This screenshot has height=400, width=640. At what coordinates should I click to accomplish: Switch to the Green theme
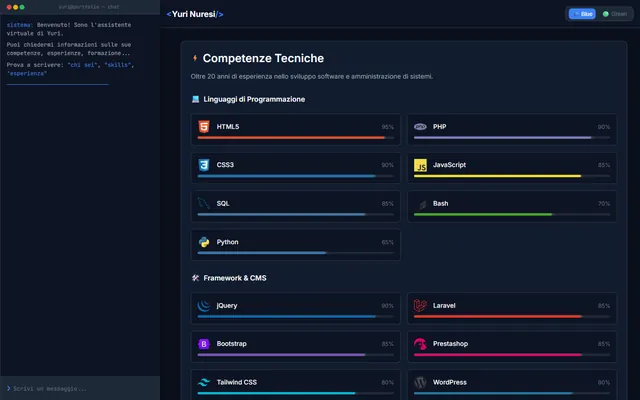(x=615, y=14)
